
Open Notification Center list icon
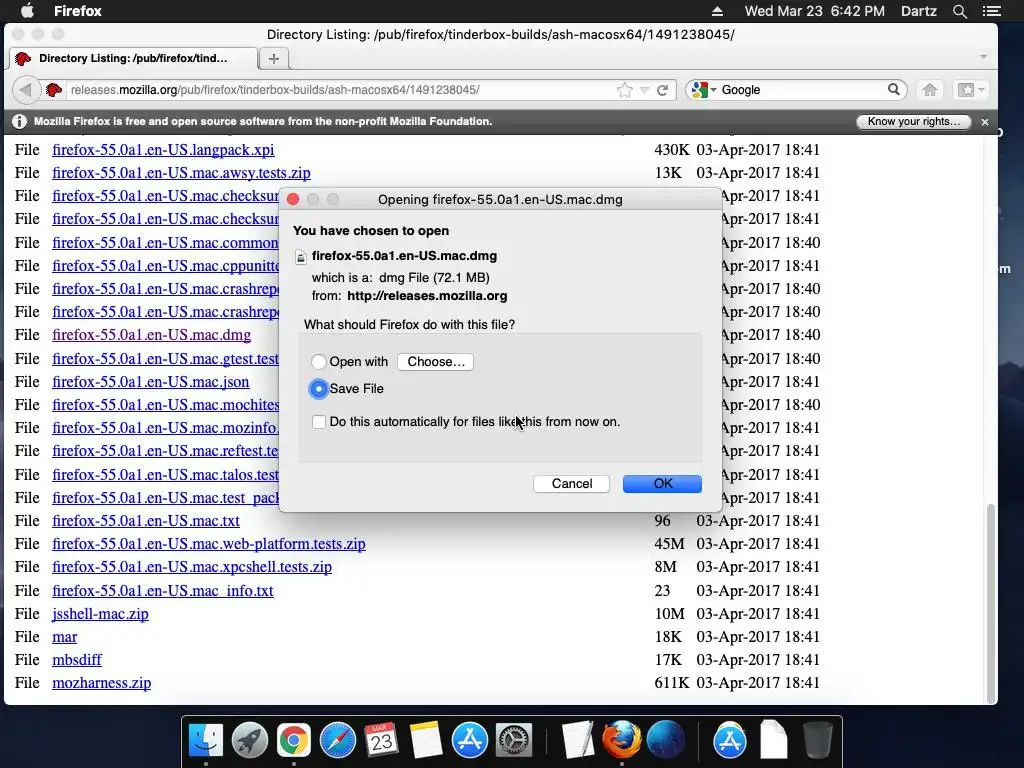click(x=991, y=11)
